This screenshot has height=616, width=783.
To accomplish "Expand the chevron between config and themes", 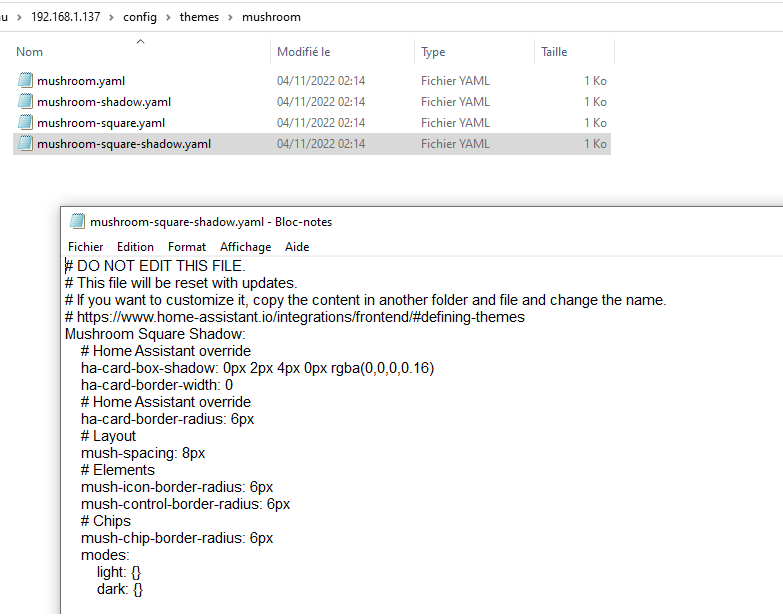I will 169,17.
